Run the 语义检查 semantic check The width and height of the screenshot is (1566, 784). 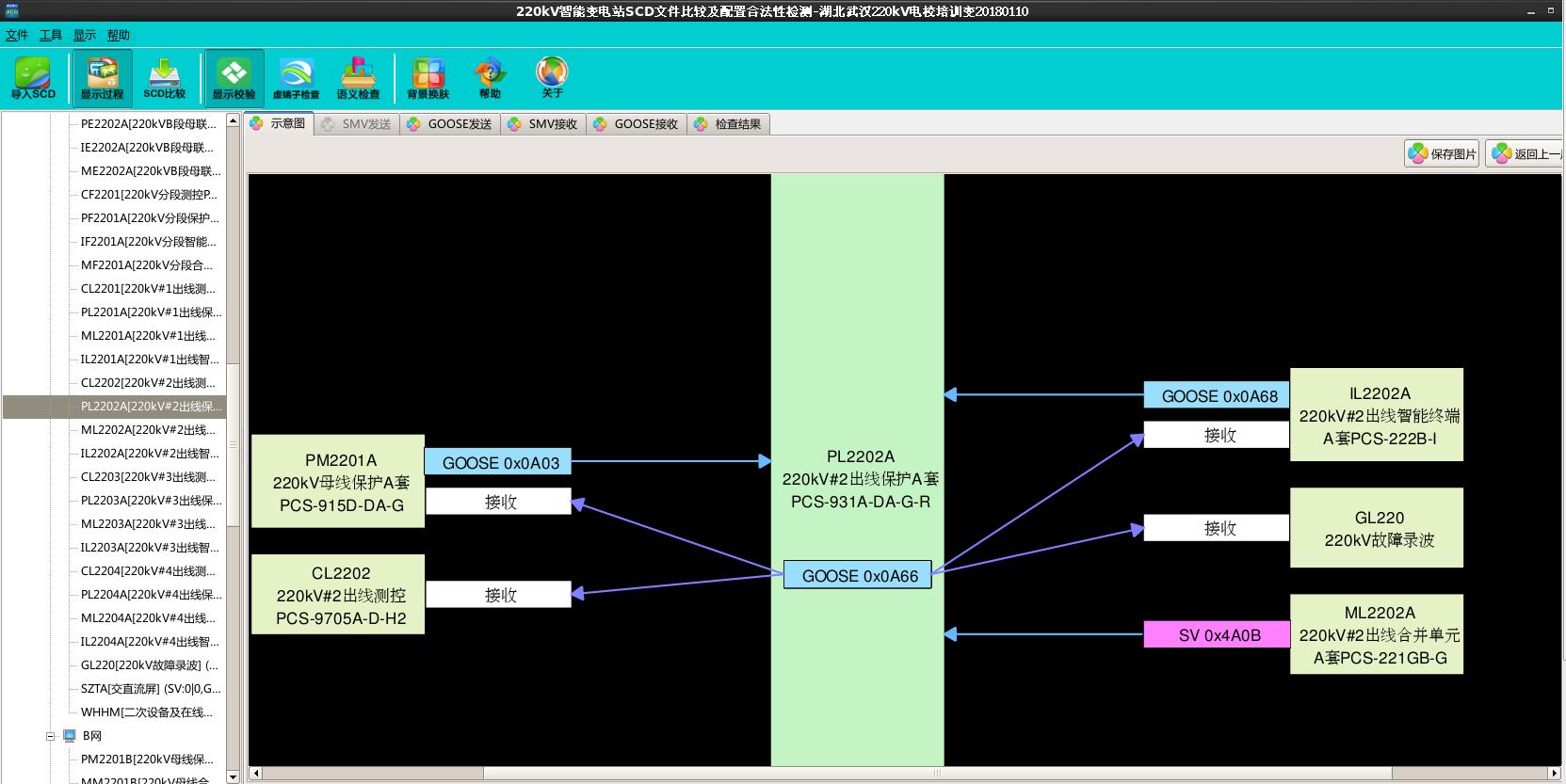[x=358, y=77]
